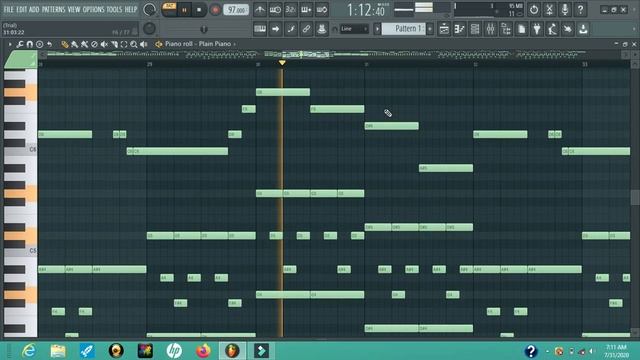Open the content library download icon
640x360 pixels.
[583, 29]
